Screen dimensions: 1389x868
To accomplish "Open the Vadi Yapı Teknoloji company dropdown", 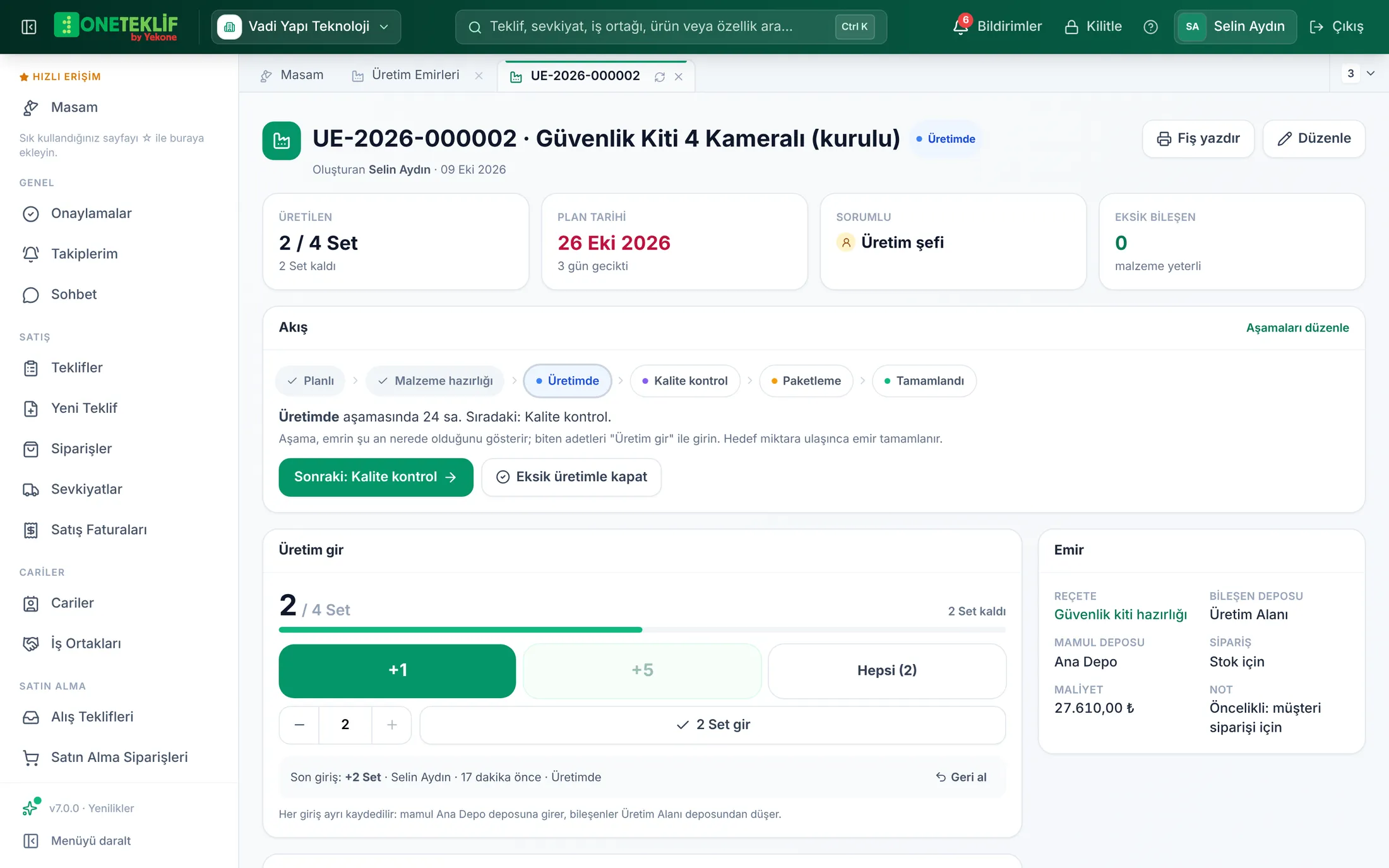I will 306,27.
